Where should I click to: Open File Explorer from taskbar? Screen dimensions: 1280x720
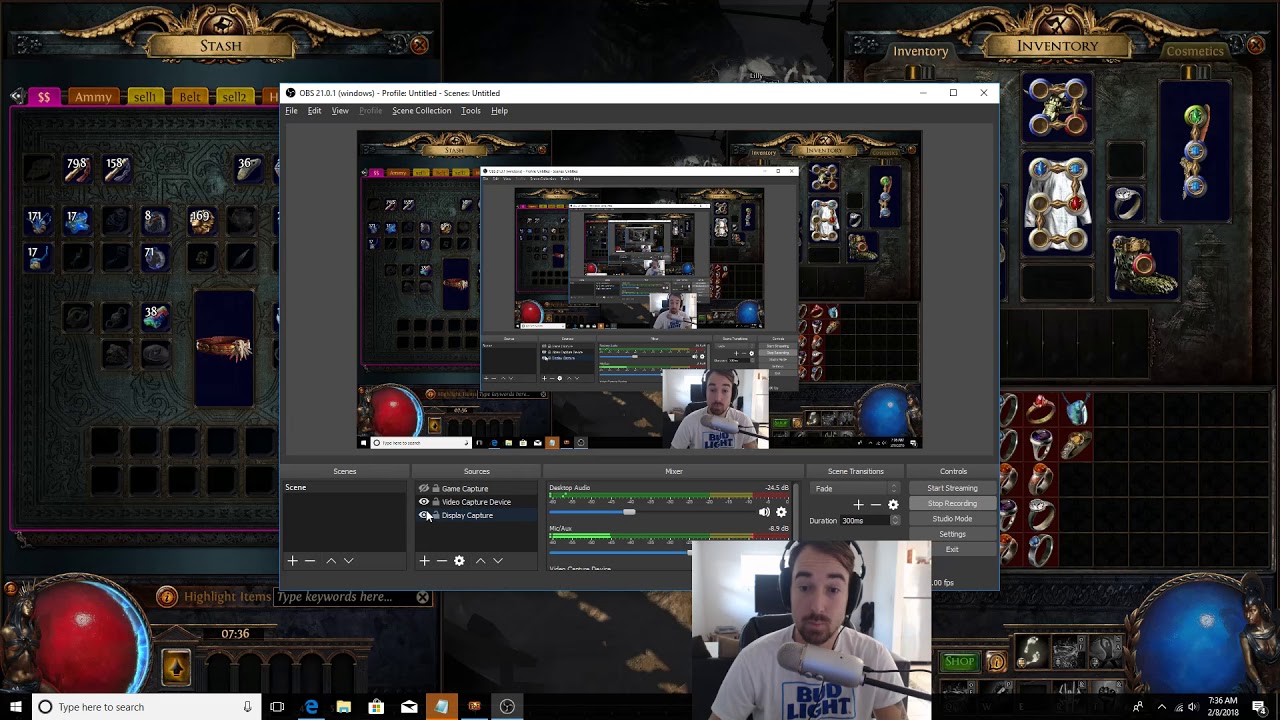point(343,707)
